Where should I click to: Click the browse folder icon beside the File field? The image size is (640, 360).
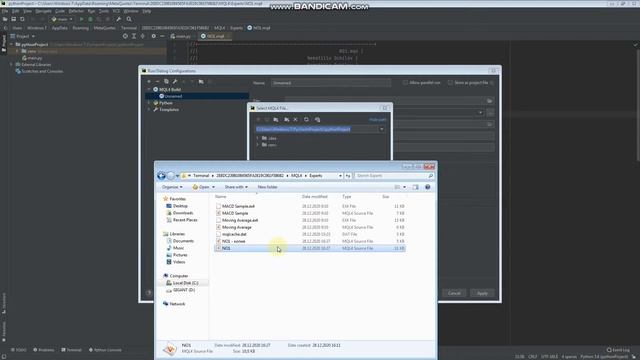pos(489,101)
